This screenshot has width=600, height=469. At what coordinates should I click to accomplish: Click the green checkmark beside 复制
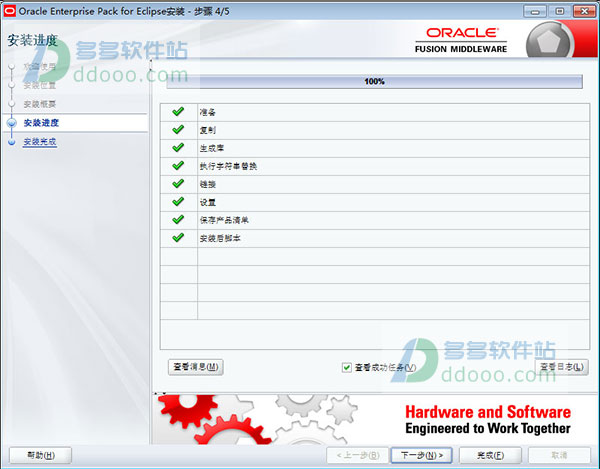(178, 130)
